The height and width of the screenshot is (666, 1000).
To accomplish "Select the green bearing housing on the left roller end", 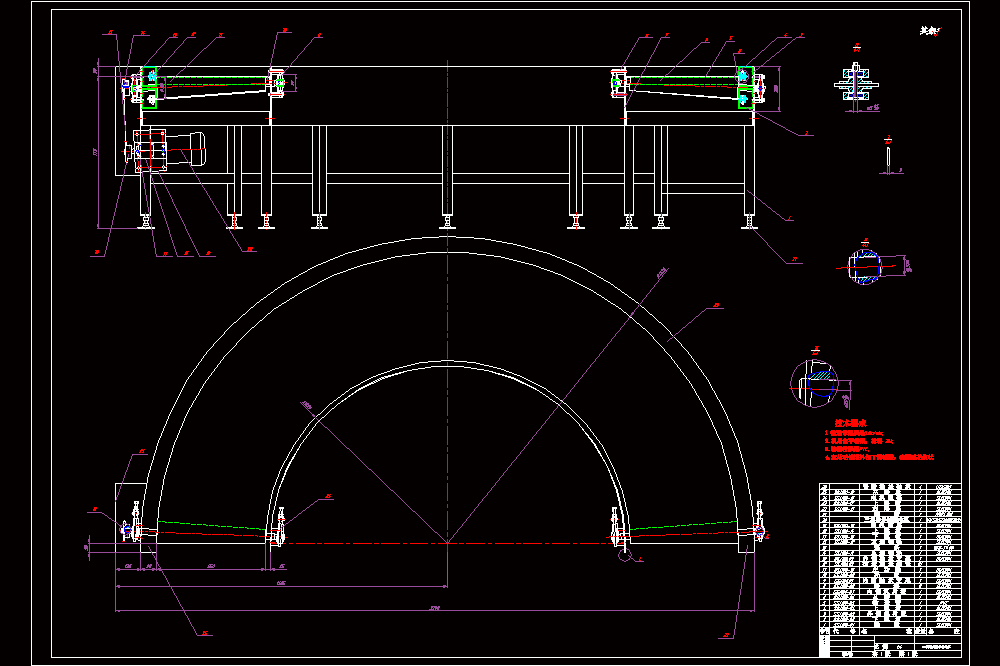I will click(x=149, y=87).
